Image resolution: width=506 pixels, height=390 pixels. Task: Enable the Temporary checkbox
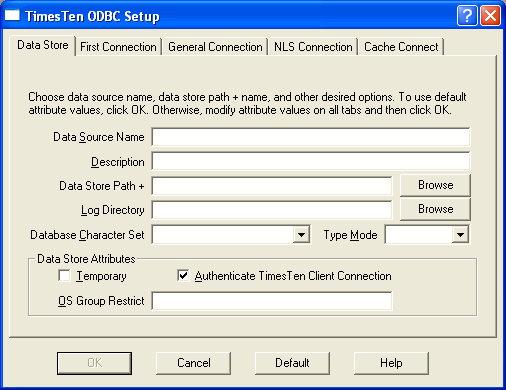(64, 276)
